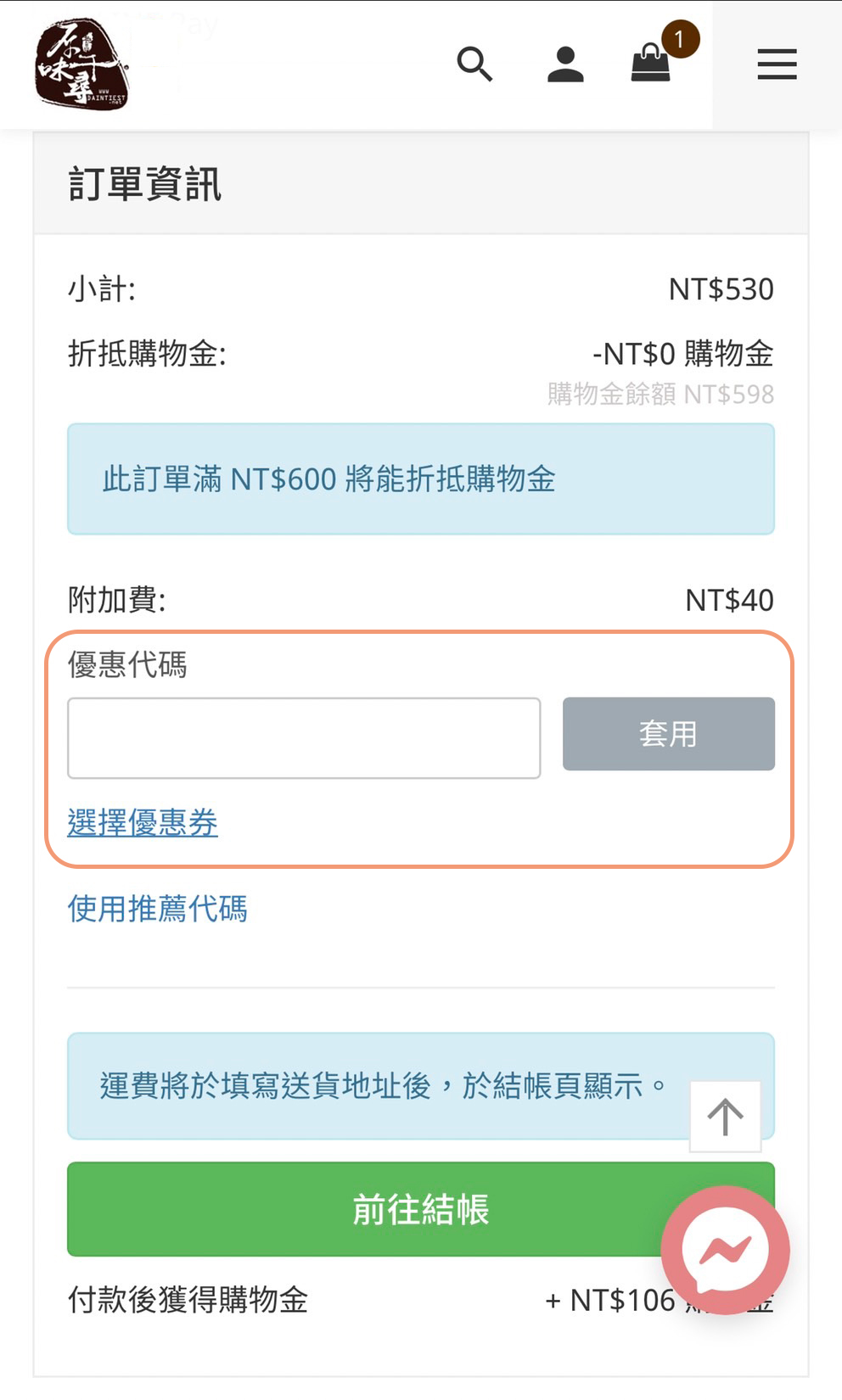Open the 選擇優惠券 coupon selection link

pos(143,822)
